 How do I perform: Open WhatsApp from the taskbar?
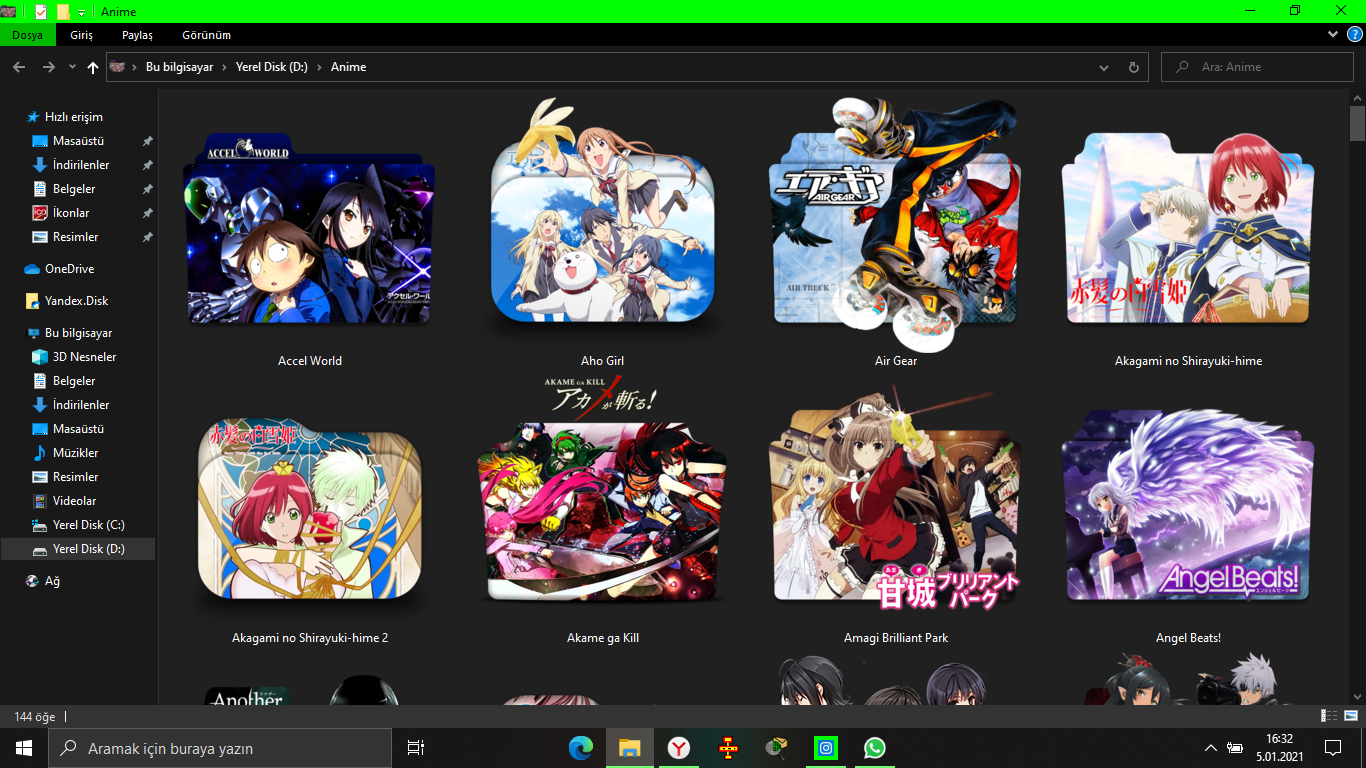pyautogui.click(x=875, y=748)
